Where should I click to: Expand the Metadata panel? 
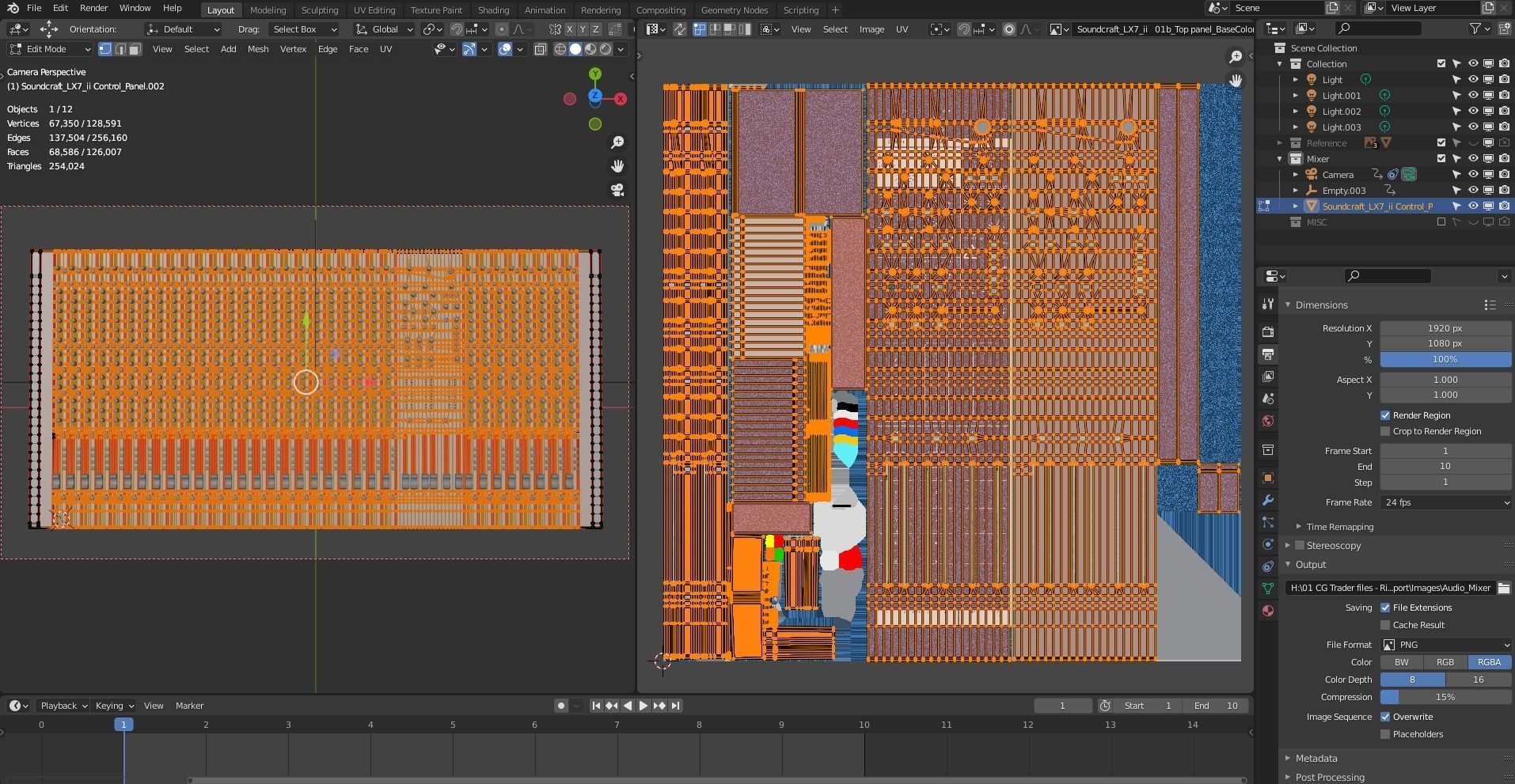click(1288, 758)
